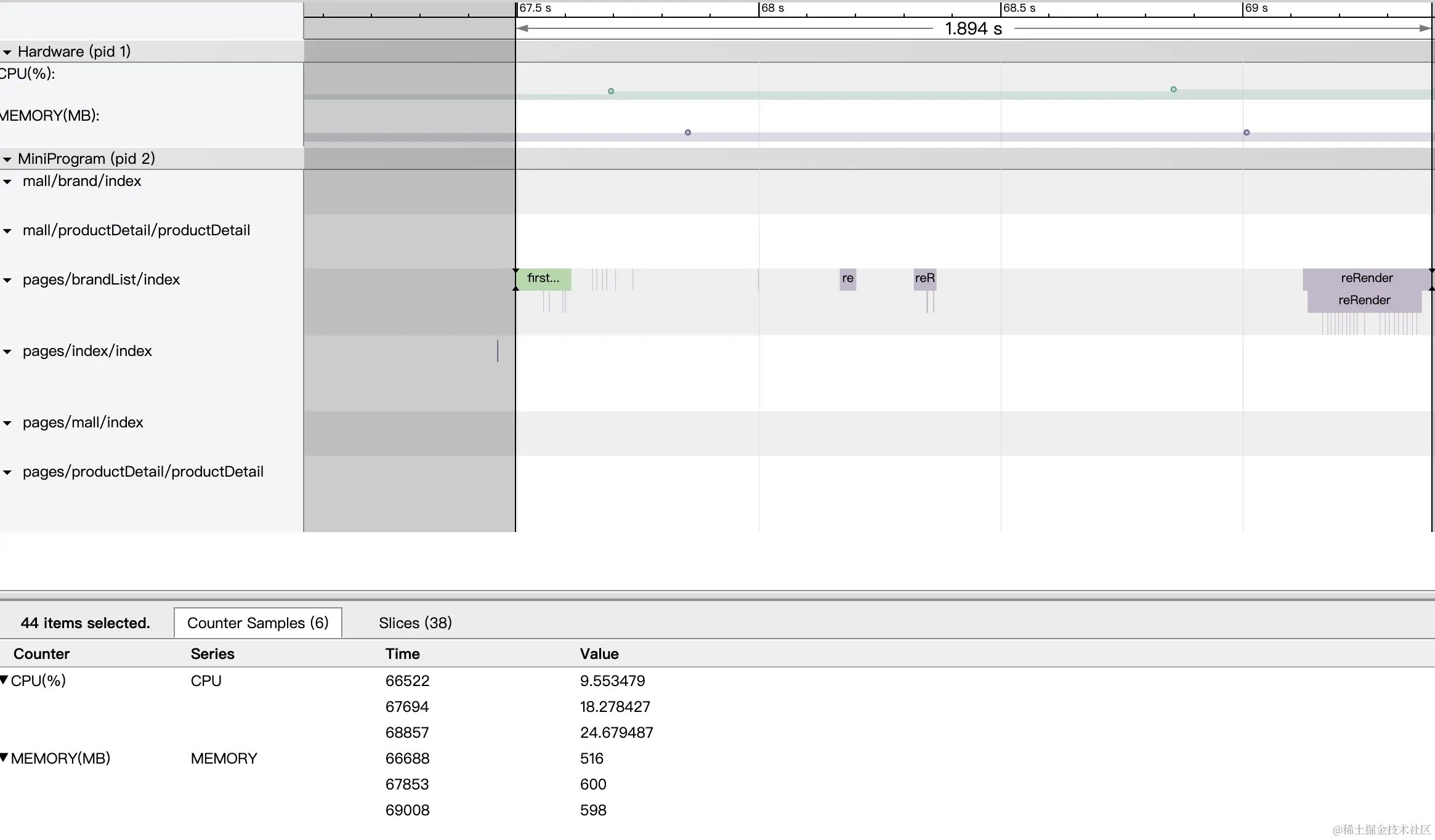Image resolution: width=1435 pixels, height=840 pixels.
Task: Collapse the MiniProgram (pid 2) section
Action: pyautogui.click(x=7, y=160)
